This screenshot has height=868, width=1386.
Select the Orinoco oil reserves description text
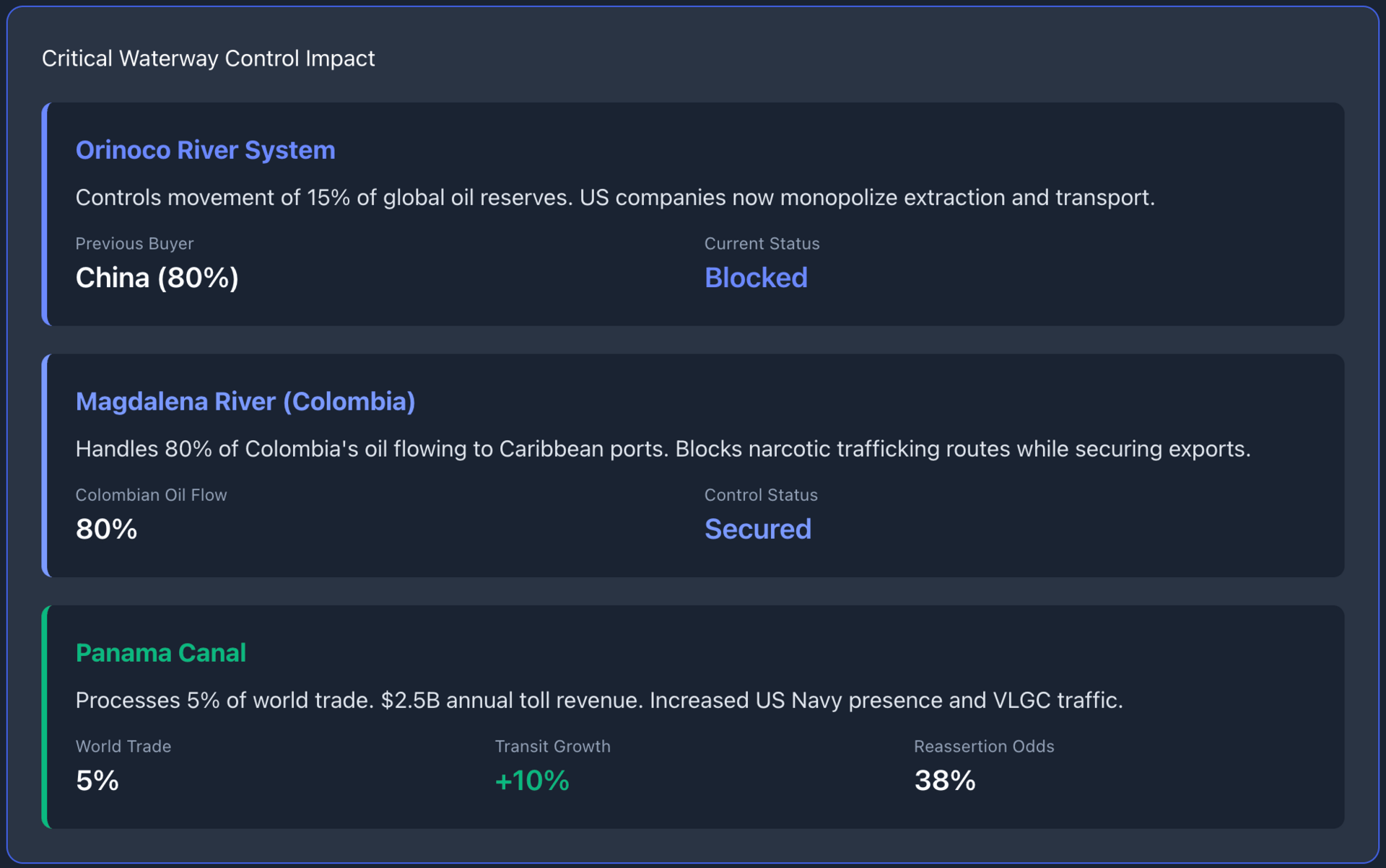[x=614, y=197]
